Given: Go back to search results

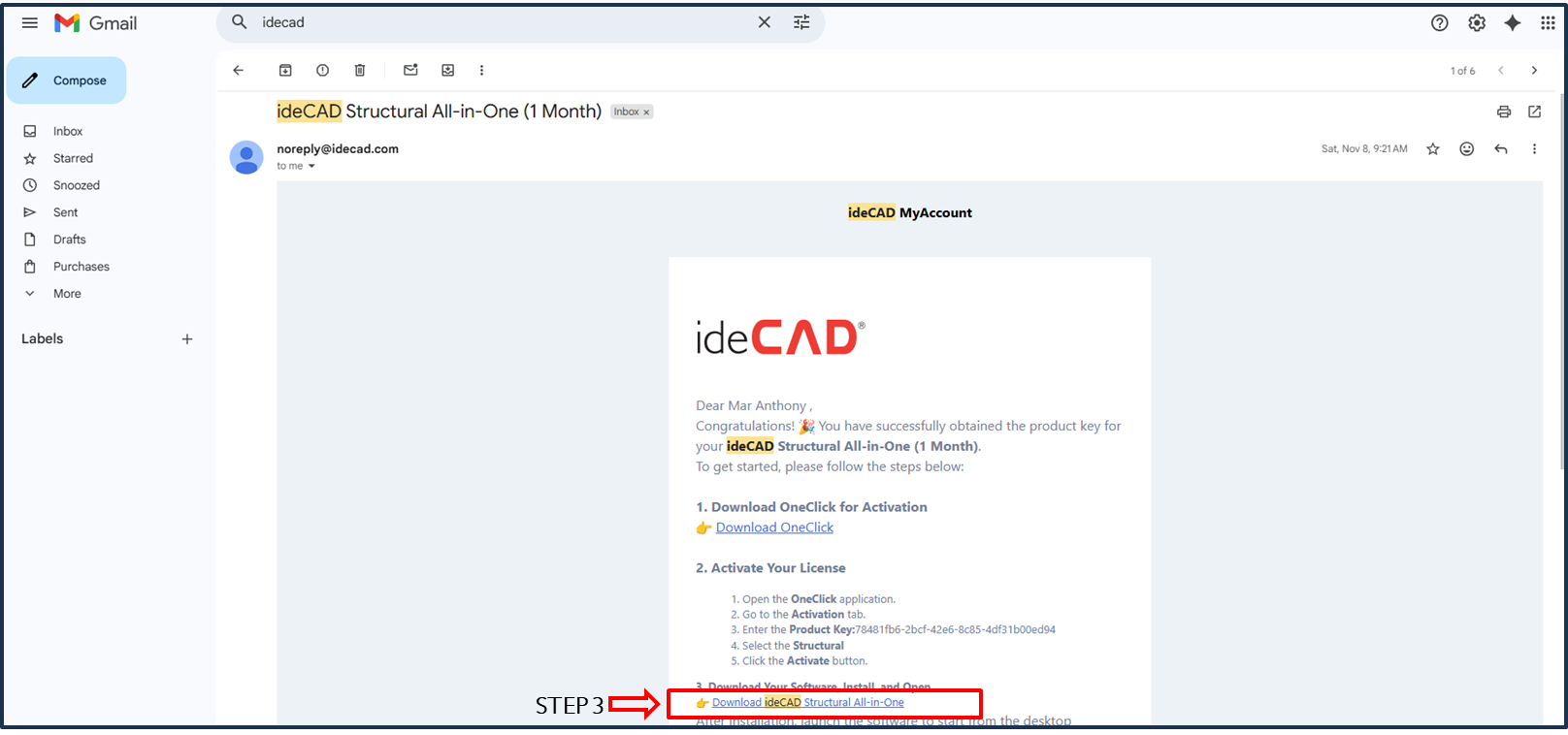Looking at the screenshot, I should (239, 70).
